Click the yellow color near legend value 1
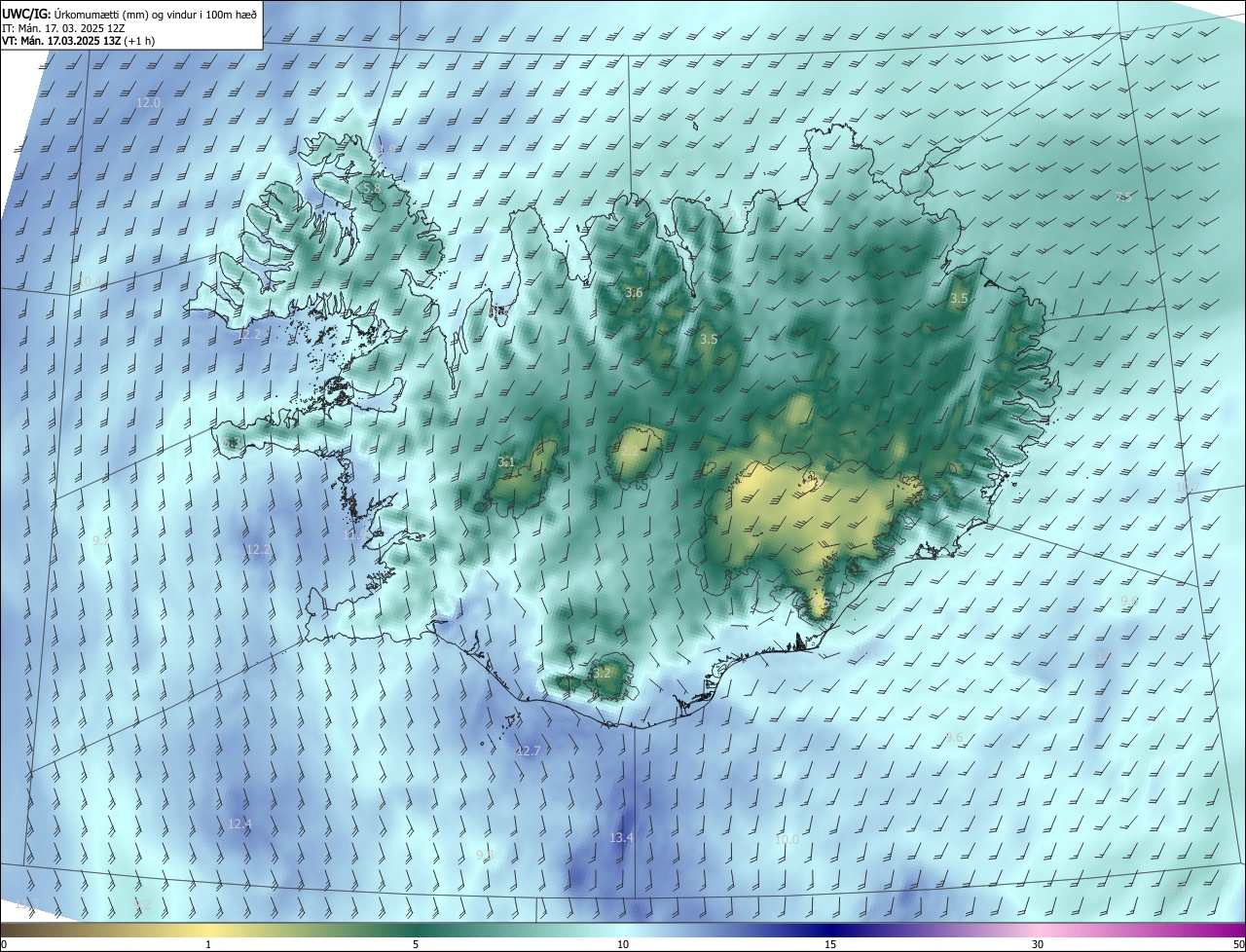 pos(208,930)
